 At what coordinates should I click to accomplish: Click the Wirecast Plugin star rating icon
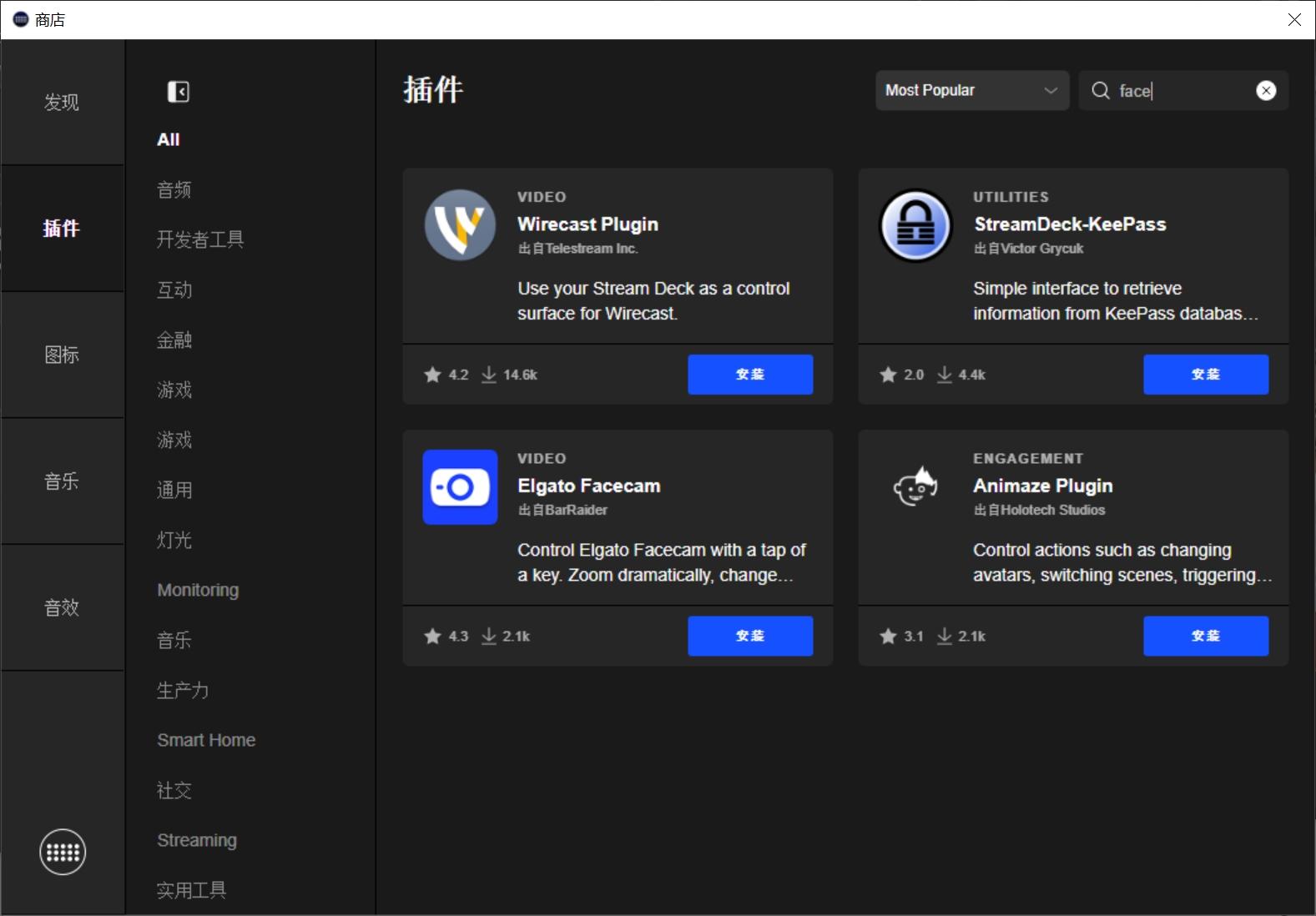[x=432, y=375]
